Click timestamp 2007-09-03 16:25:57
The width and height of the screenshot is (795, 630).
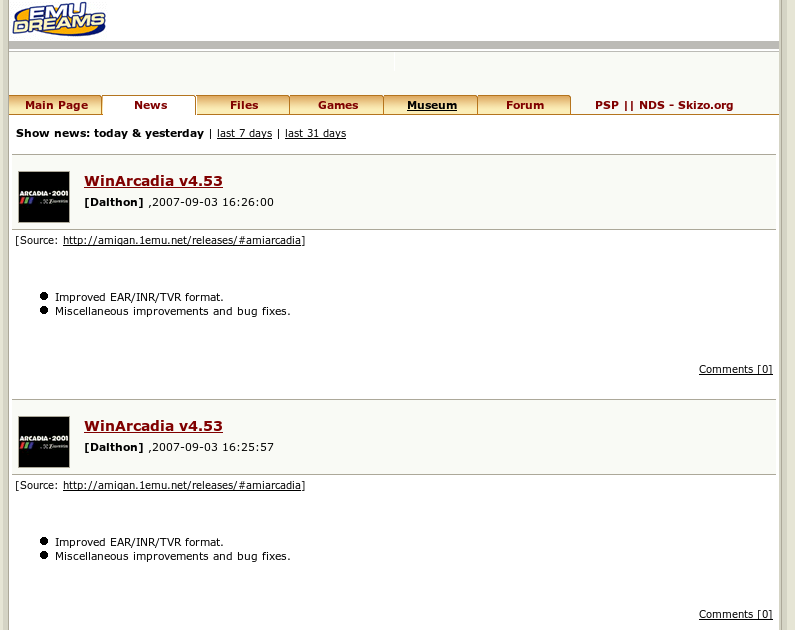point(213,447)
